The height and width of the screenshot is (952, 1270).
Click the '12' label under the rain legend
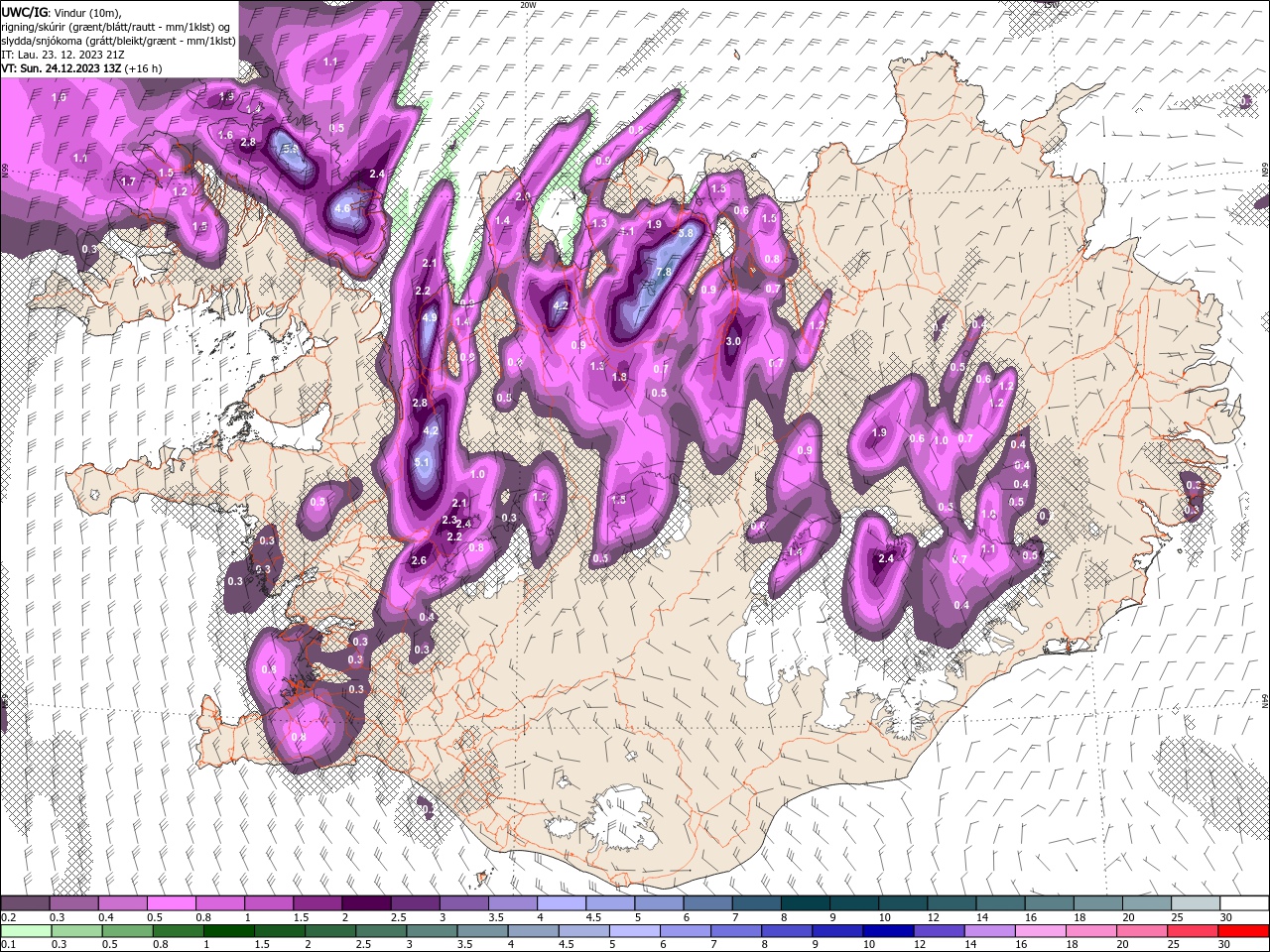coord(920,945)
